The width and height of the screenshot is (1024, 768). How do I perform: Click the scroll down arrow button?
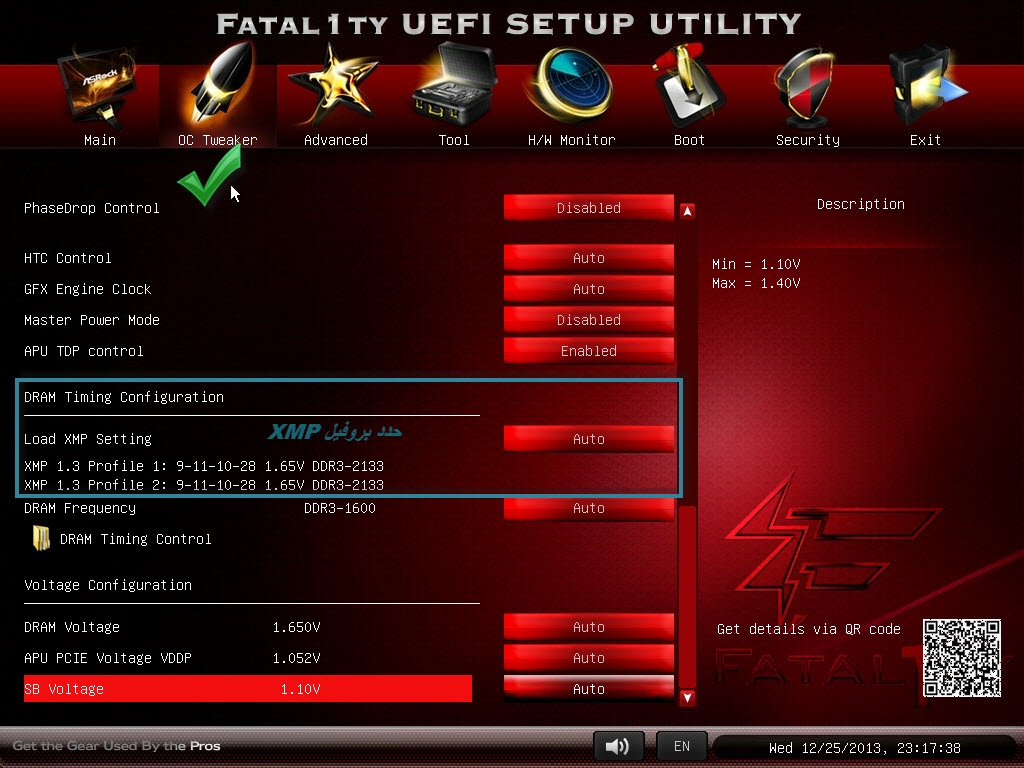point(687,697)
